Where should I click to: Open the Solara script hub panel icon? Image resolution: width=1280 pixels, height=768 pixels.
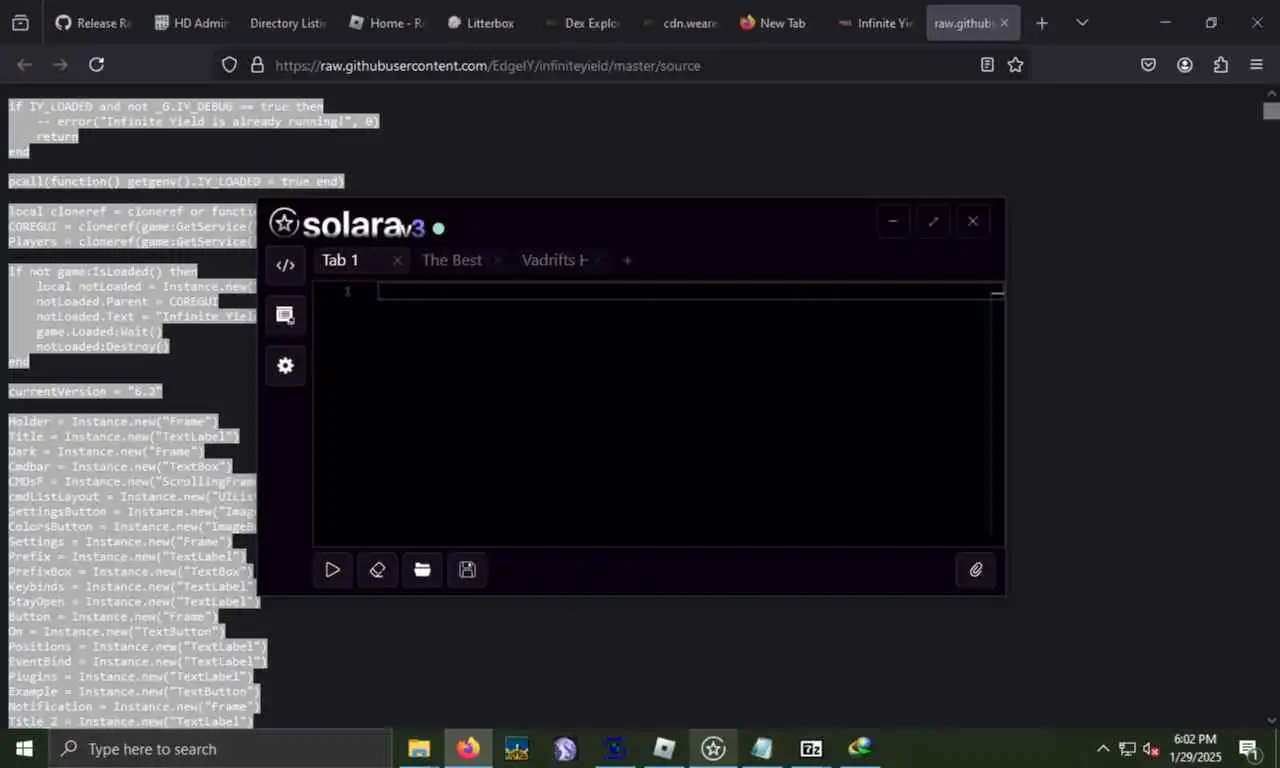pos(285,315)
